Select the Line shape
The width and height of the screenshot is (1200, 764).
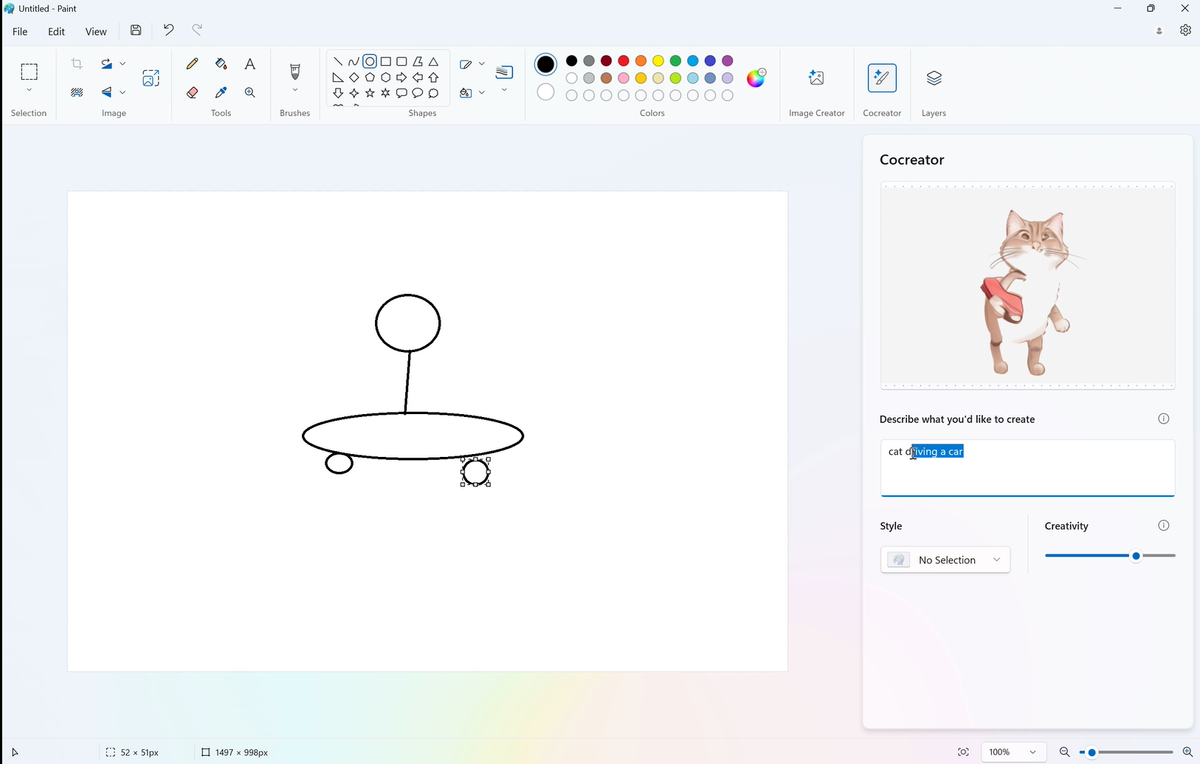[x=338, y=62]
